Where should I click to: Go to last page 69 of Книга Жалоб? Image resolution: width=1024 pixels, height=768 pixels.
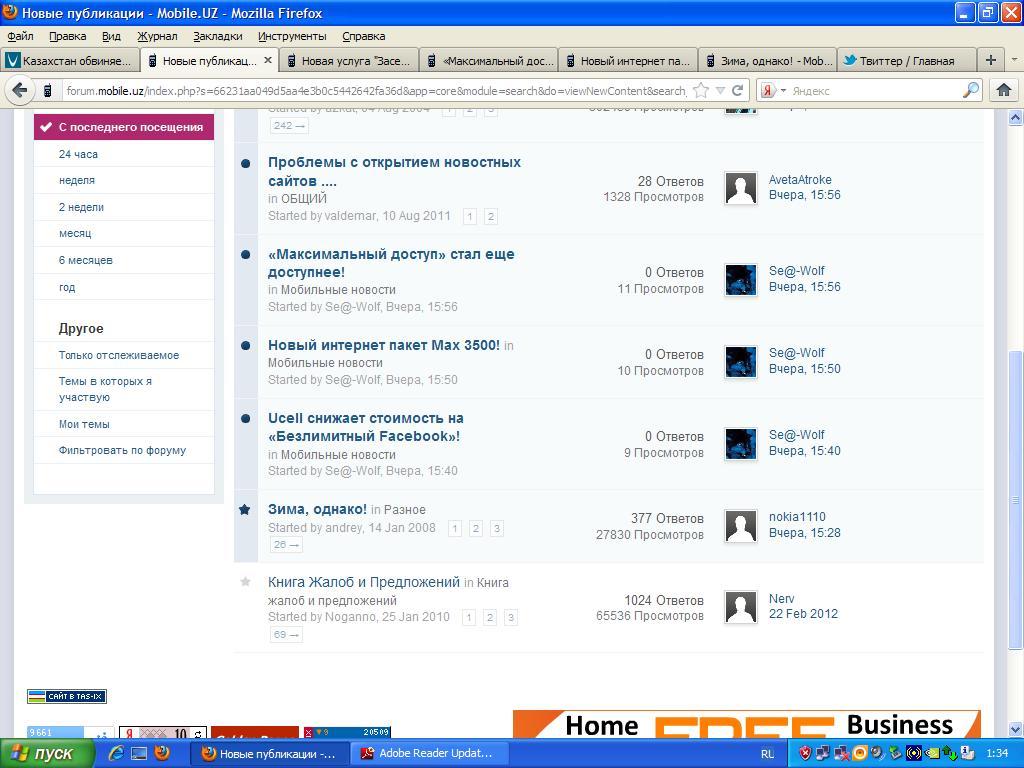pos(286,634)
